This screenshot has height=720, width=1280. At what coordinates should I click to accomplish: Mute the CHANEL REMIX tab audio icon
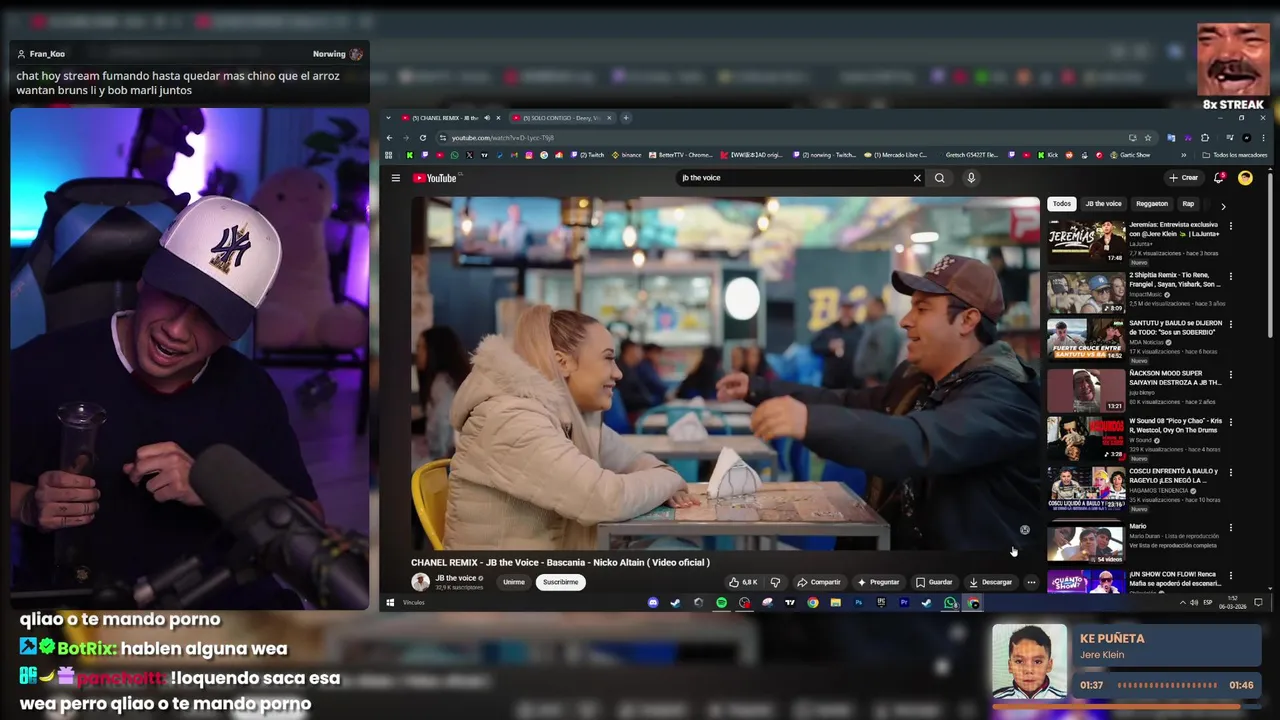(x=487, y=118)
